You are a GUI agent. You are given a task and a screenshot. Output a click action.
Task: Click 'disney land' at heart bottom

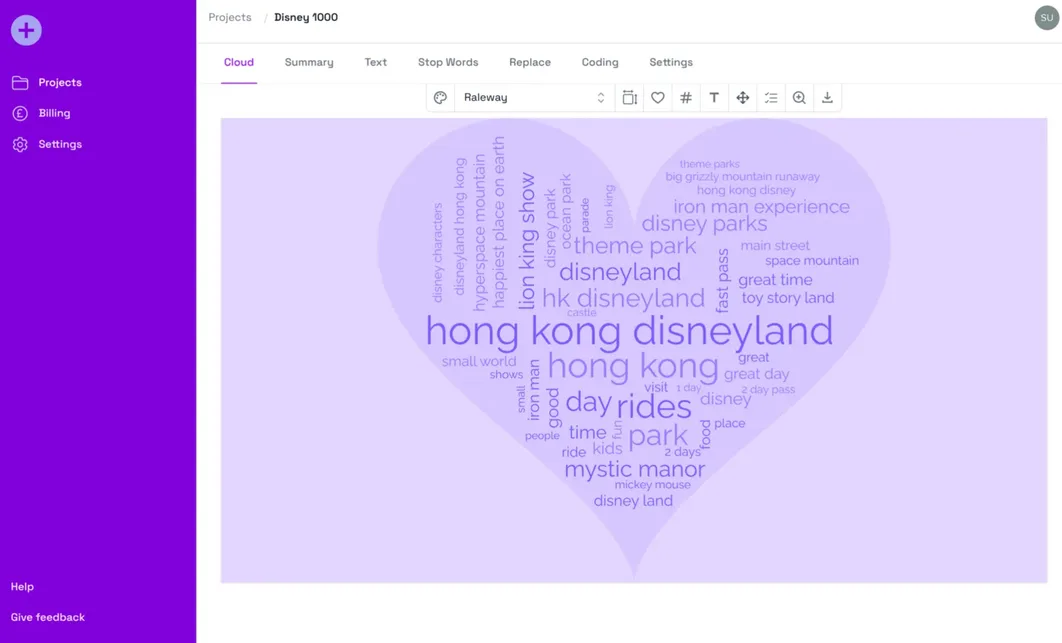(x=633, y=501)
